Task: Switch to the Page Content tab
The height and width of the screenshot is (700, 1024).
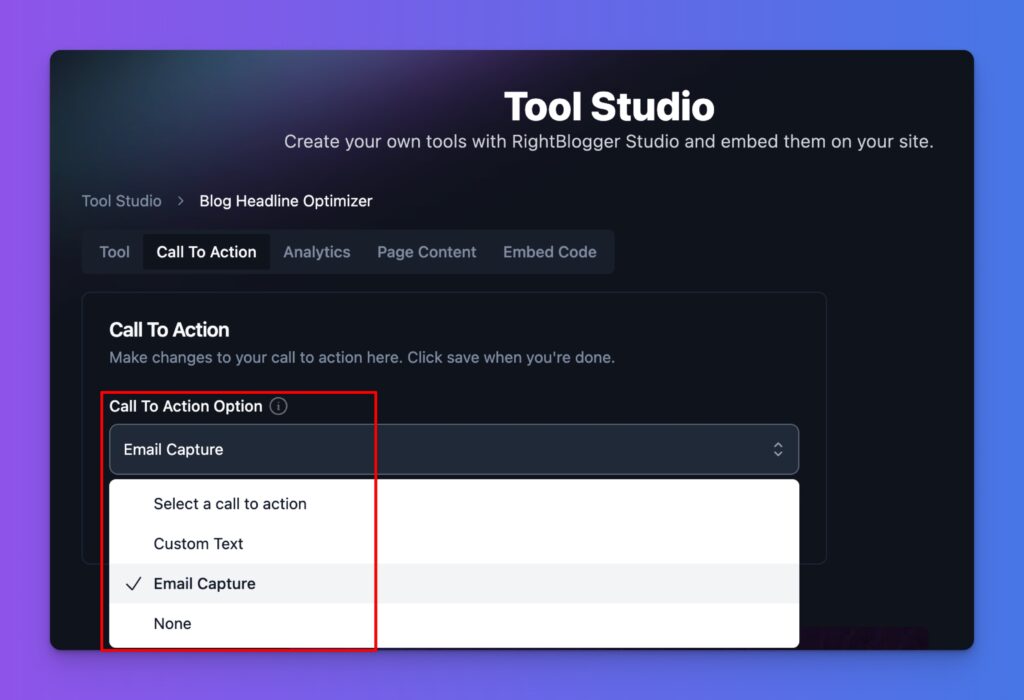Action: [x=426, y=251]
